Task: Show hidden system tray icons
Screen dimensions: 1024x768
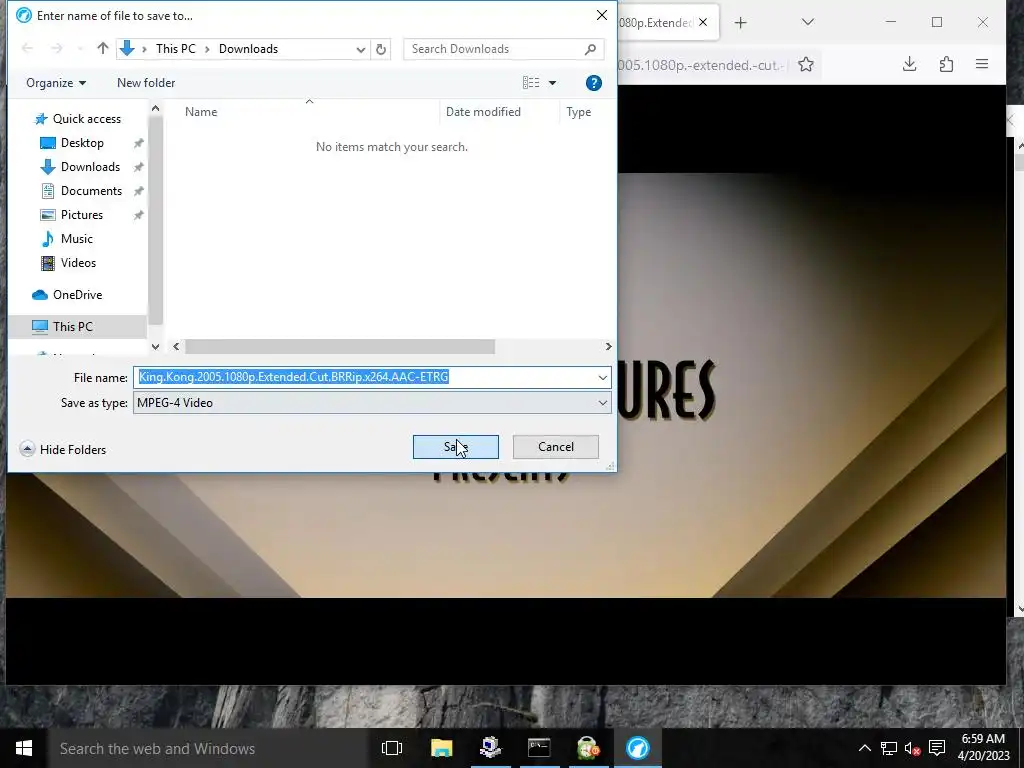Action: (x=865, y=748)
